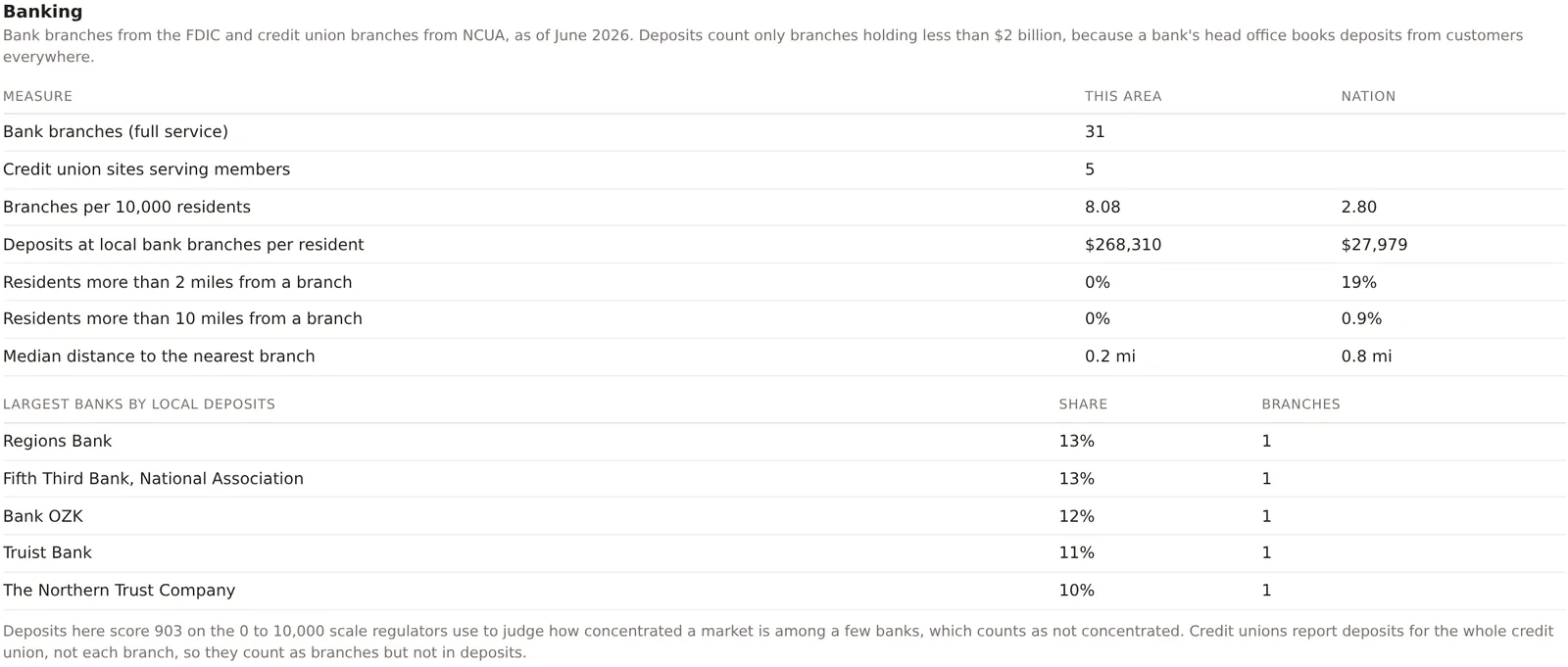Image resolution: width=1568 pixels, height=667 pixels.
Task: Click the Banking section heading
Action: coord(42,12)
